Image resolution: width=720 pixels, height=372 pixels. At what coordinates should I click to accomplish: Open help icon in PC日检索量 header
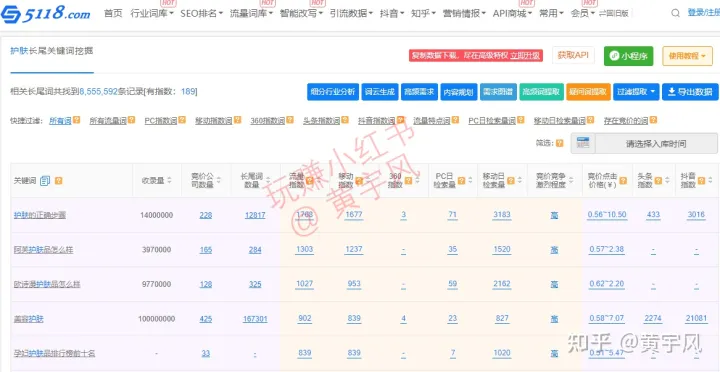(461, 180)
